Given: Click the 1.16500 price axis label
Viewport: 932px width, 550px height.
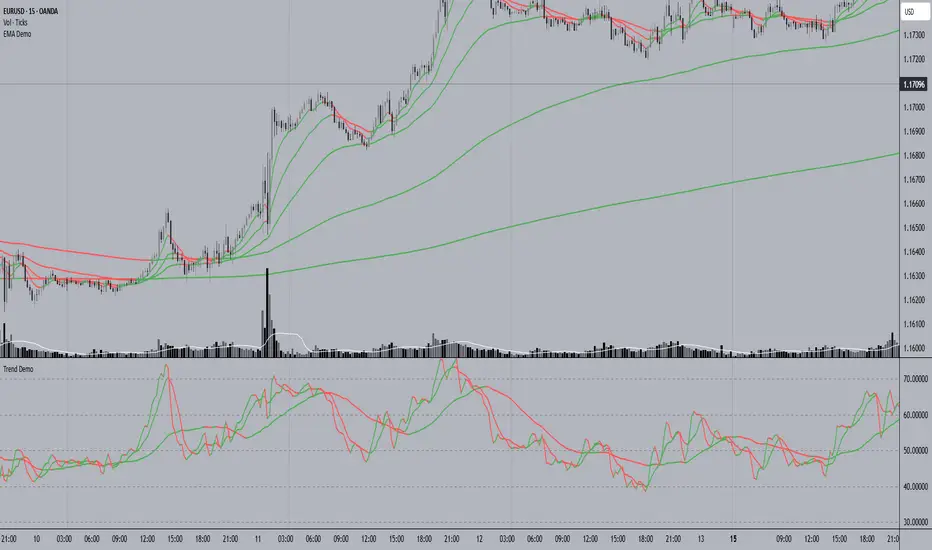Looking at the screenshot, I should point(914,228).
